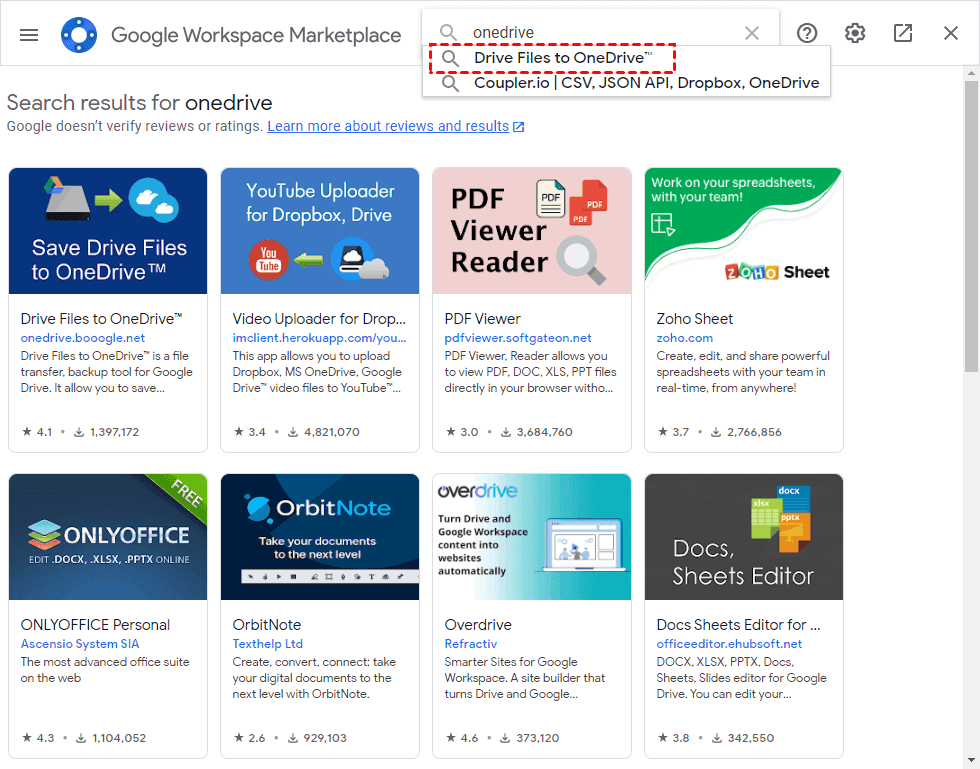Click the Texthelp Ltd developer link

click(268, 644)
